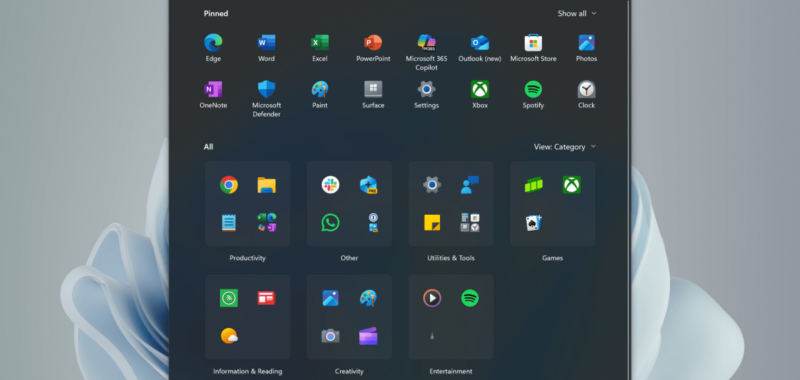Expand more apps in the Other group

point(373,222)
